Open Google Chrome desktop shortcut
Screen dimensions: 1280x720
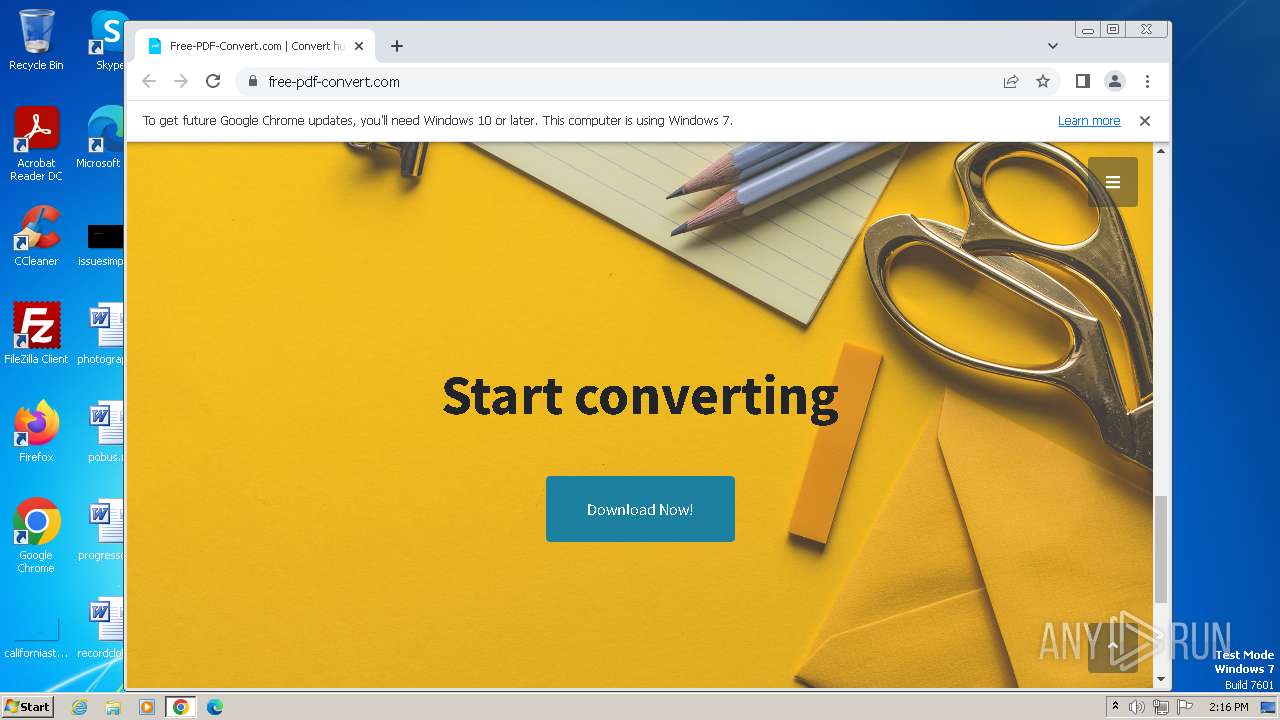(36, 536)
